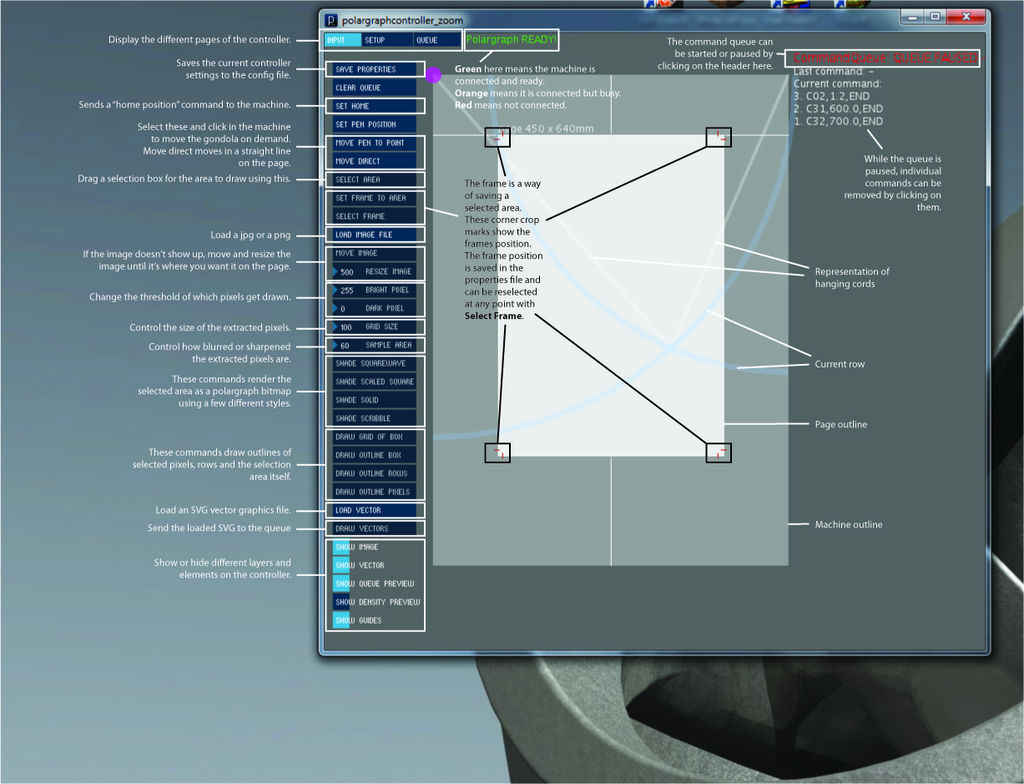This screenshot has height=784, width=1024.
Task: Click the SAVE PROPERTIES button
Action: pos(374,69)
